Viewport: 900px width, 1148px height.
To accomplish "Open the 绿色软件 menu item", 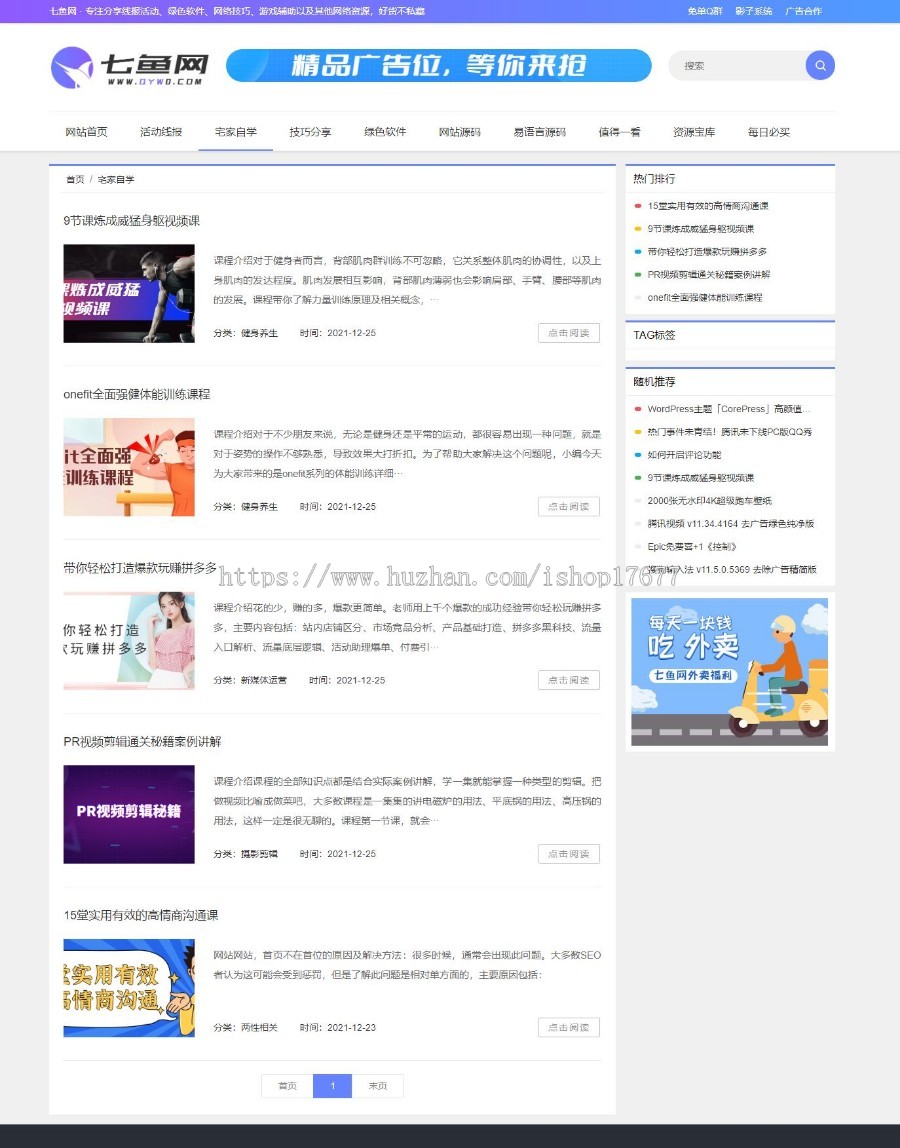I will [385, 132].
